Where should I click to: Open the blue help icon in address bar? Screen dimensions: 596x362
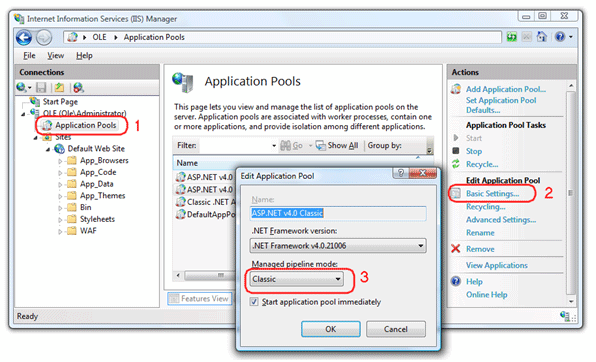coord(560,37)
